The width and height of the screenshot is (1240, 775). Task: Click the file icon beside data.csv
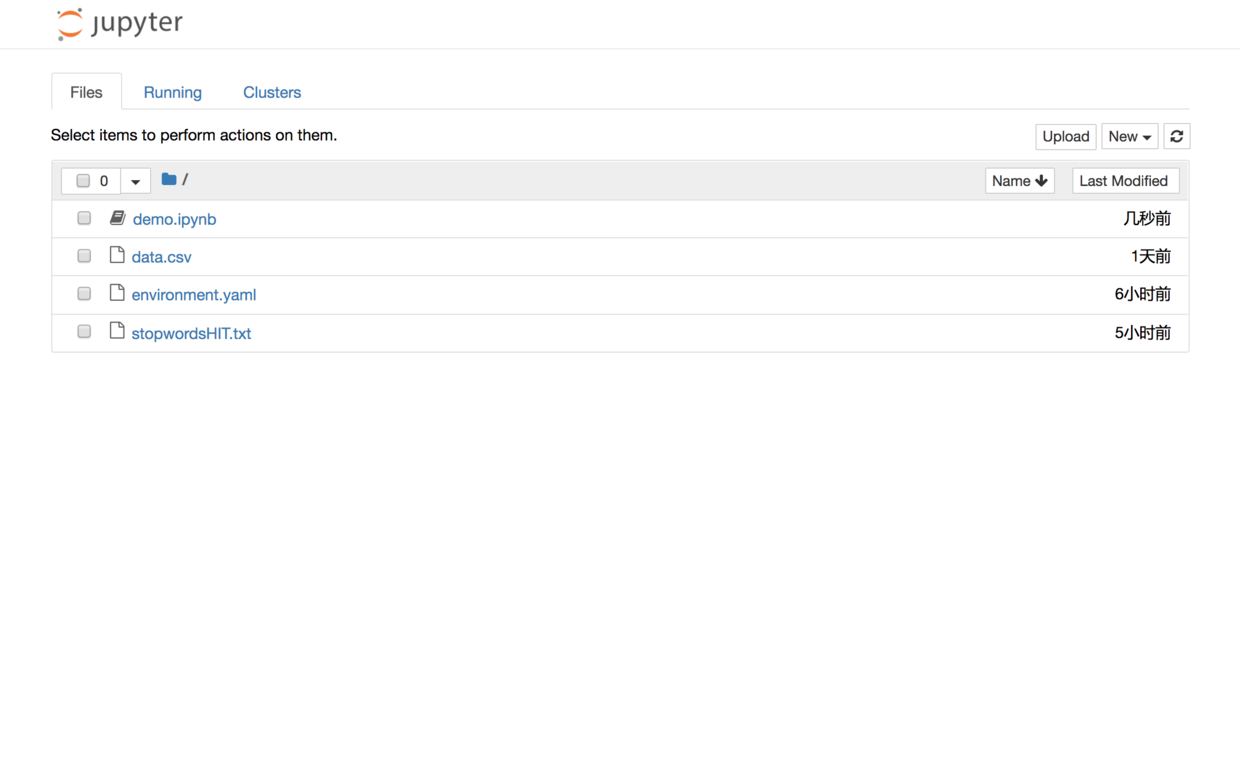(x=117, y=256)
